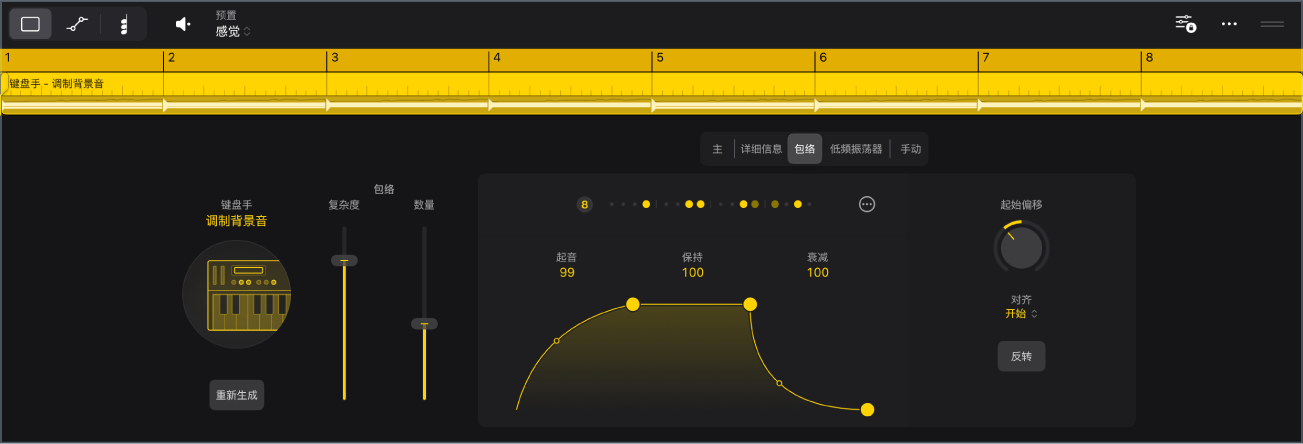Toggle the third pattern step dot
This screenshot has width=1303, height=444.
point(635,204)
